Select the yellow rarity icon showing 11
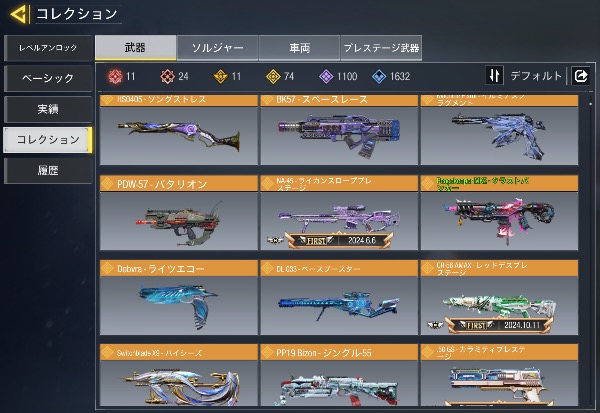The width and height of the screenshot is (600, 413). point(221,77)
